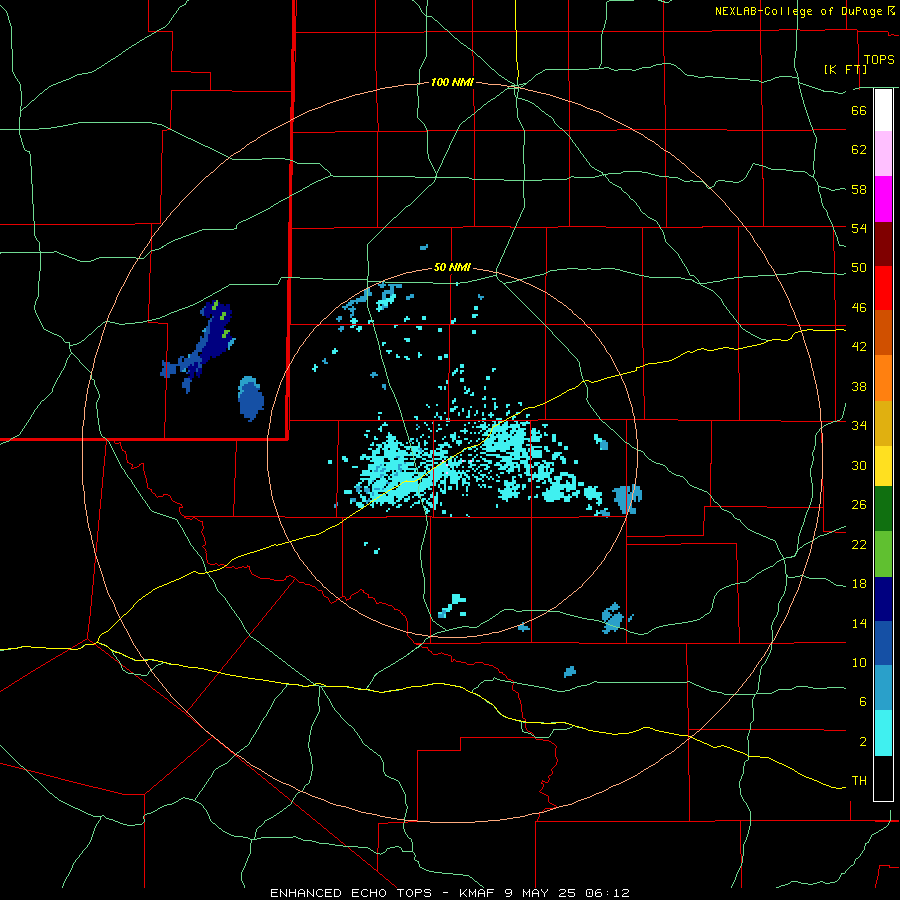The width and height of the screenshot is (900, 900).
Task: Click the 100 NMI range ring label
Action: tap(452, 83)
